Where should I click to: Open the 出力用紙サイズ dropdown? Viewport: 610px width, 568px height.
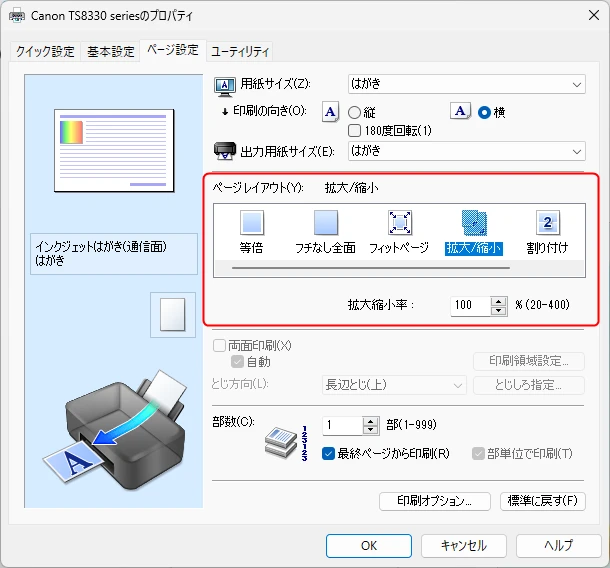[x=467, y=151]
